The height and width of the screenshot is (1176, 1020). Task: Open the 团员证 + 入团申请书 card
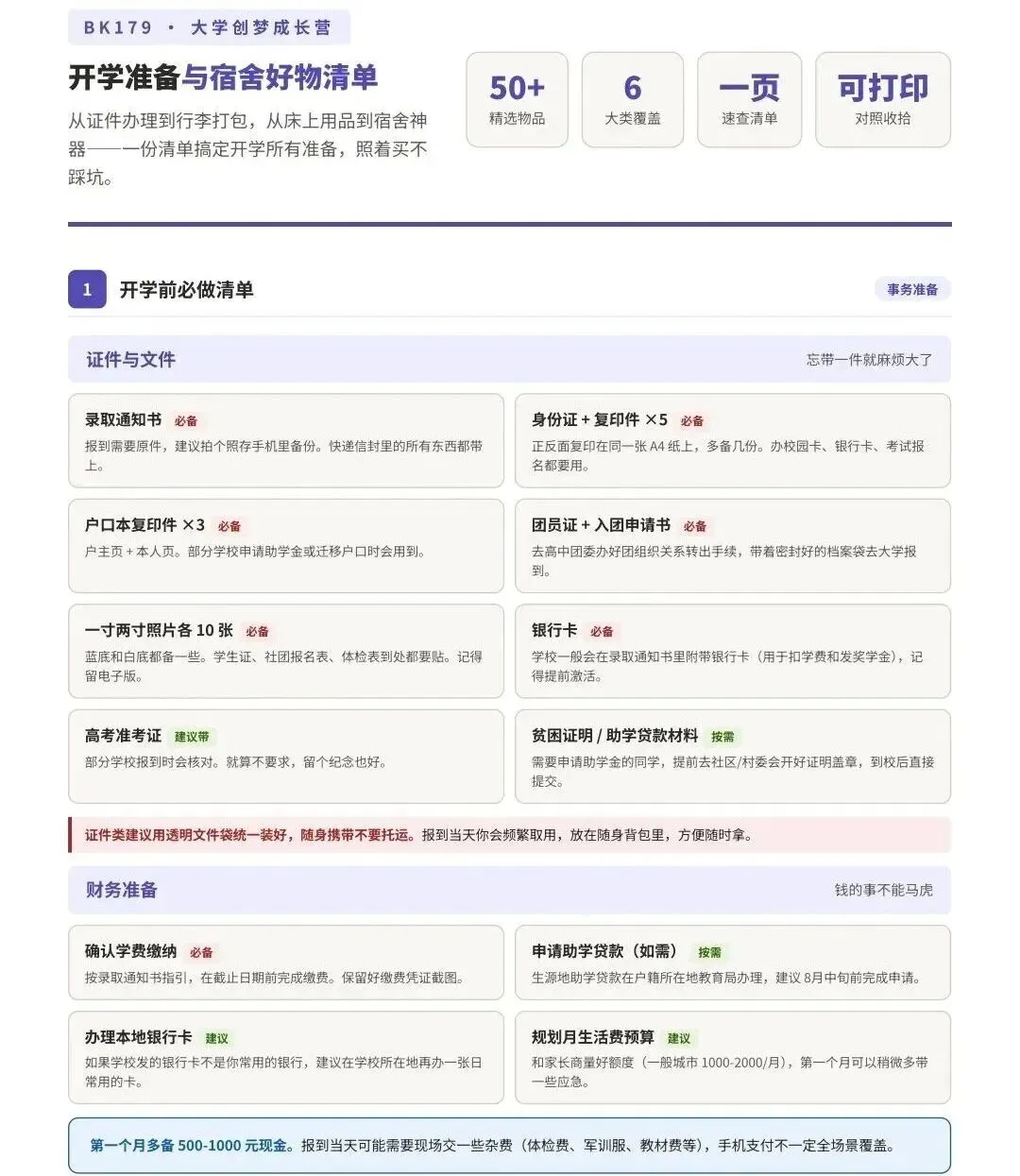point(733,546)
